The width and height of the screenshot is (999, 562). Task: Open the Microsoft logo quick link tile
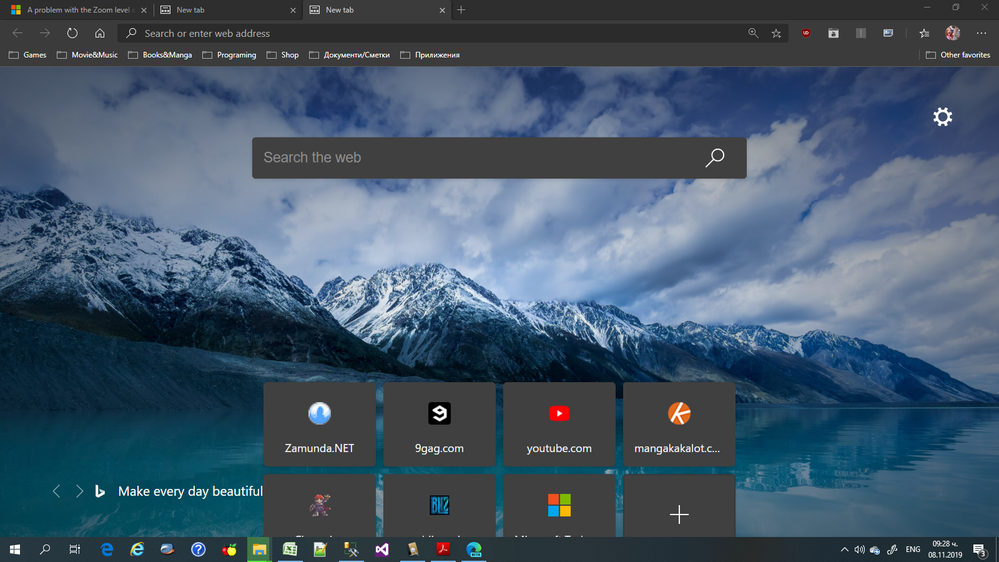click(x=559, y=506)
